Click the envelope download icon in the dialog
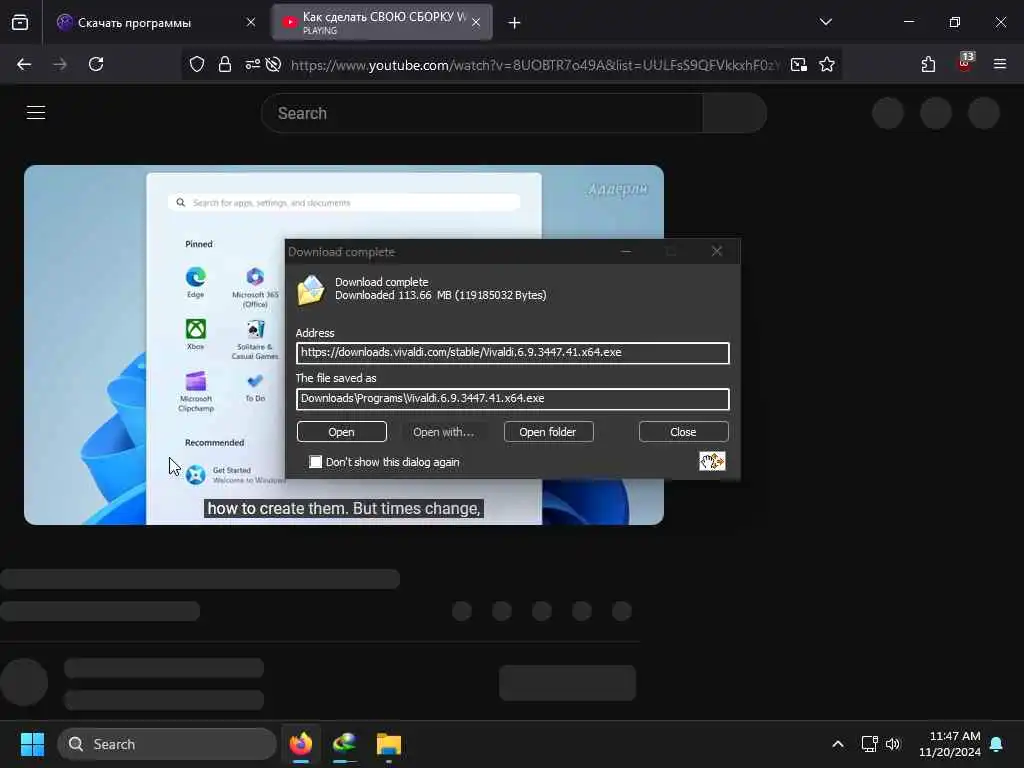Screen dimensions: 1024x768 click(x=311, y=290)
